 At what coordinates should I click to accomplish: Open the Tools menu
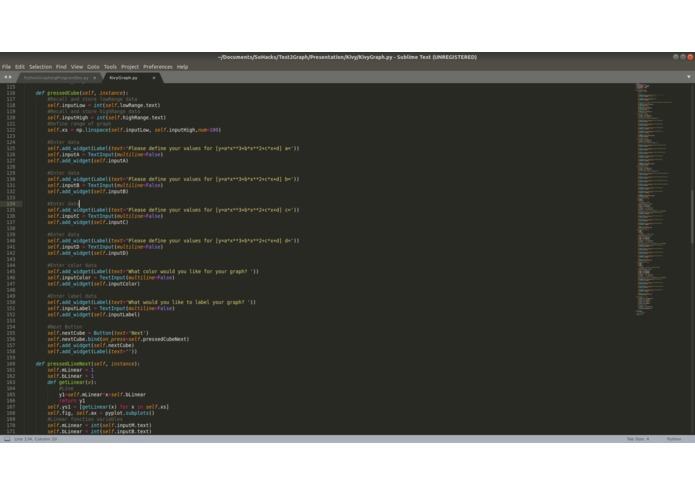110,67
